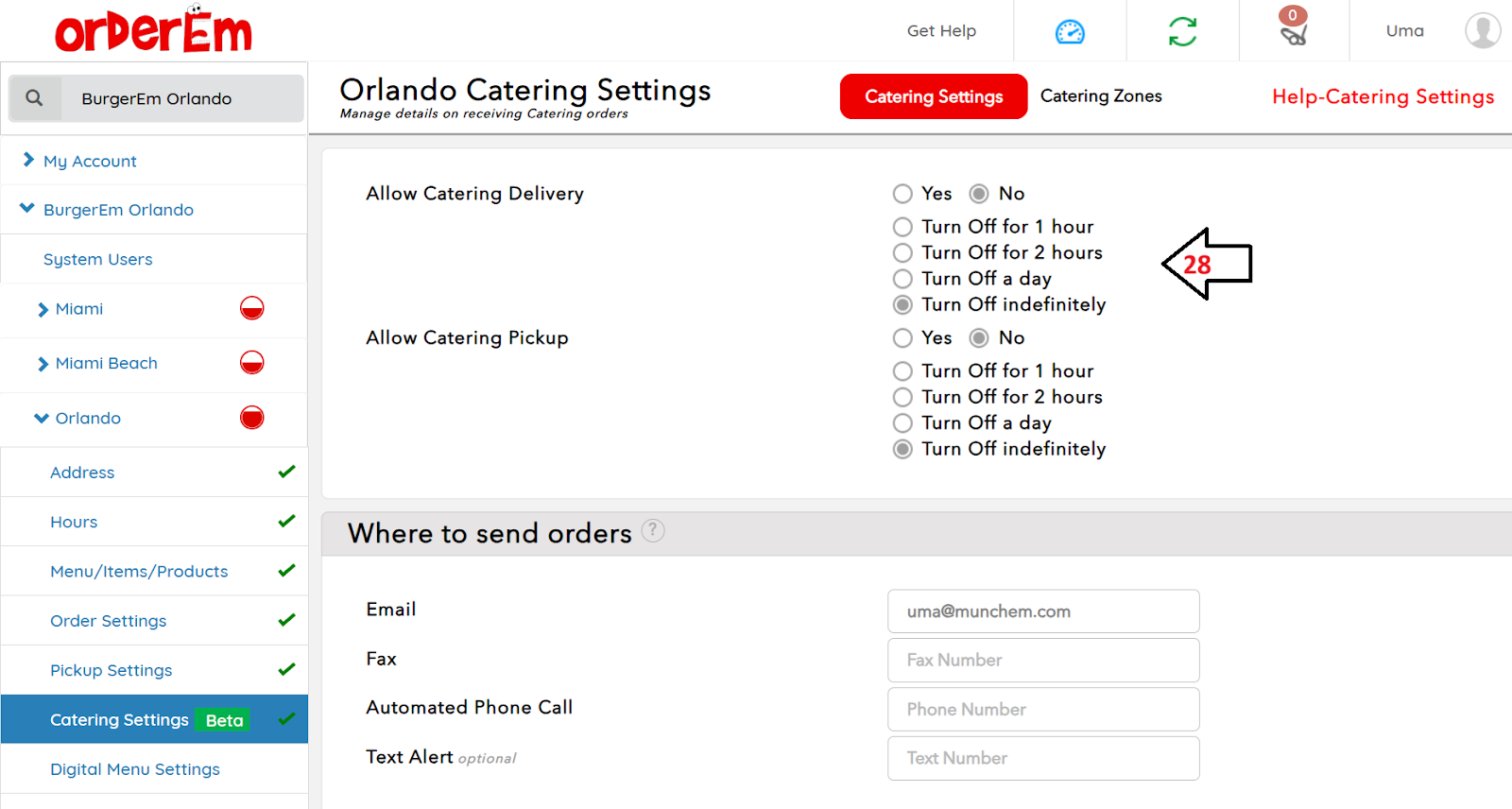Screen dimensions: 1512x809
Task: Expand the Miami Beach location
Action: click(x=106, y=364)
